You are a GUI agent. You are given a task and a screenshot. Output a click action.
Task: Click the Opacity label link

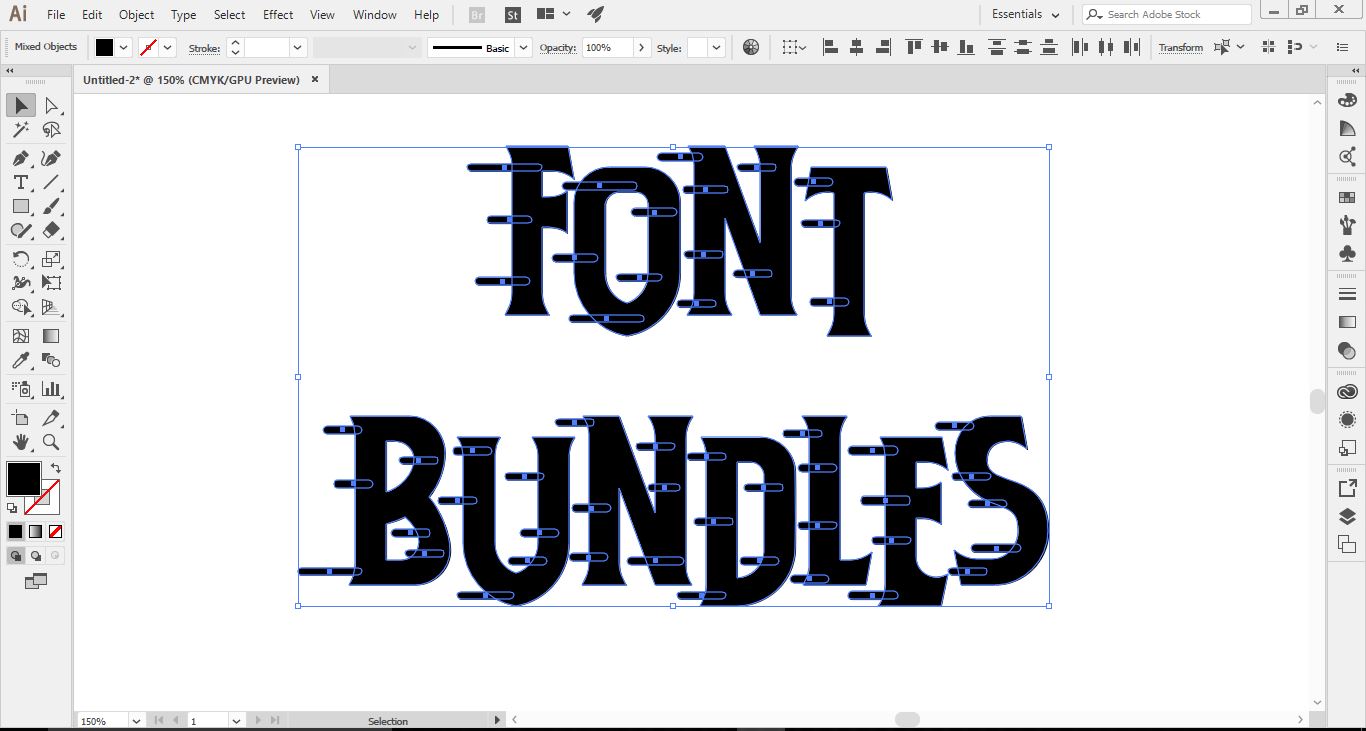coord(558,47)
